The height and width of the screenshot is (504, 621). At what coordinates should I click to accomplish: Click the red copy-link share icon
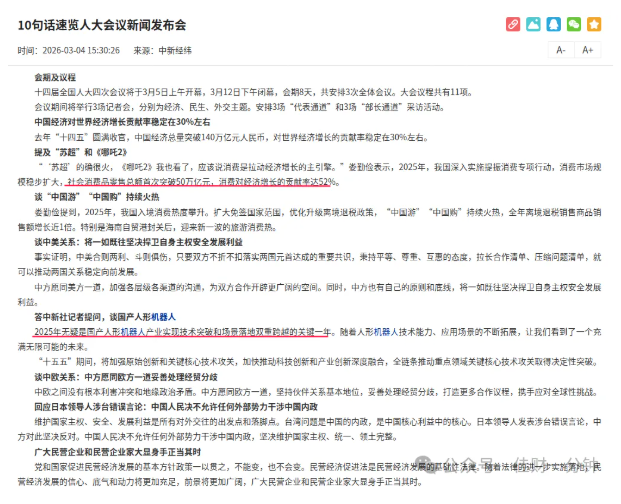coord(513,24)
